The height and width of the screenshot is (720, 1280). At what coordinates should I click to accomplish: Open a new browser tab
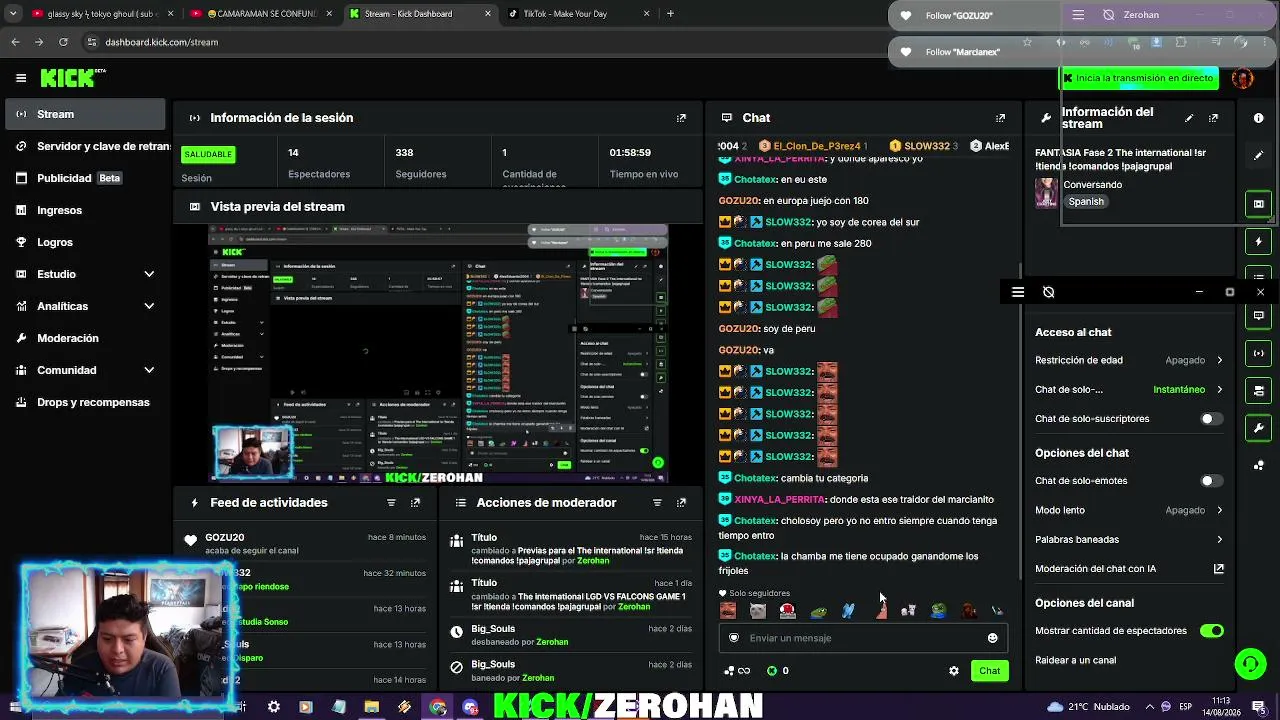pyautogui.click(x=670, y=14)
